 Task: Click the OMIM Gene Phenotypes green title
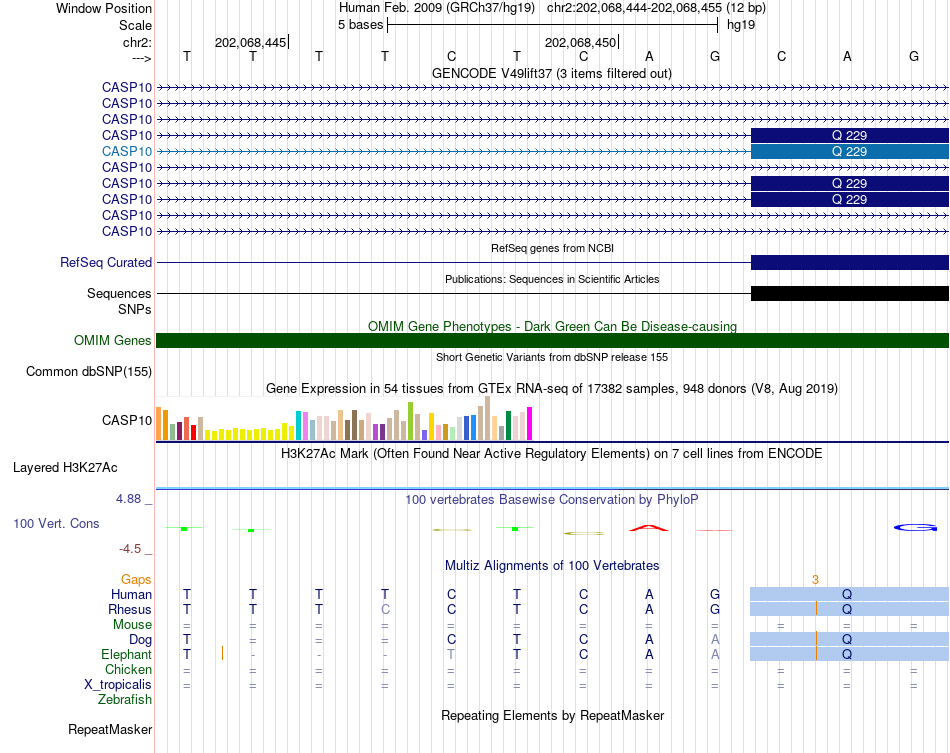553,327
